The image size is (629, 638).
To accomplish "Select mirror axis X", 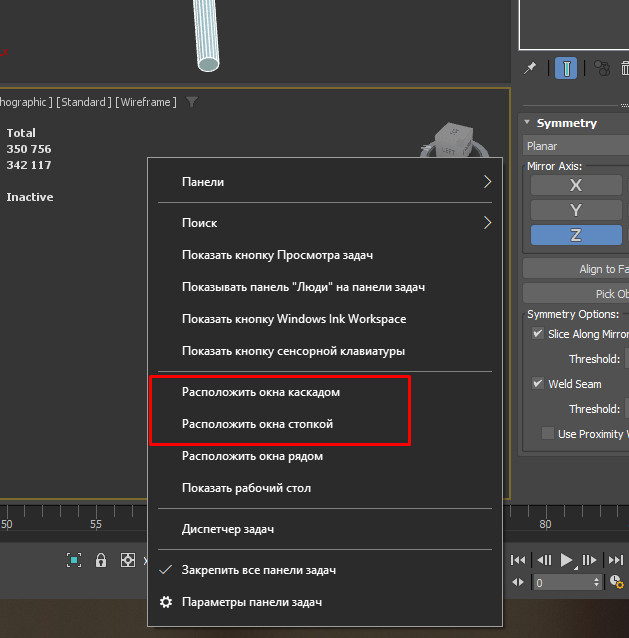I will tap(576, 186).
